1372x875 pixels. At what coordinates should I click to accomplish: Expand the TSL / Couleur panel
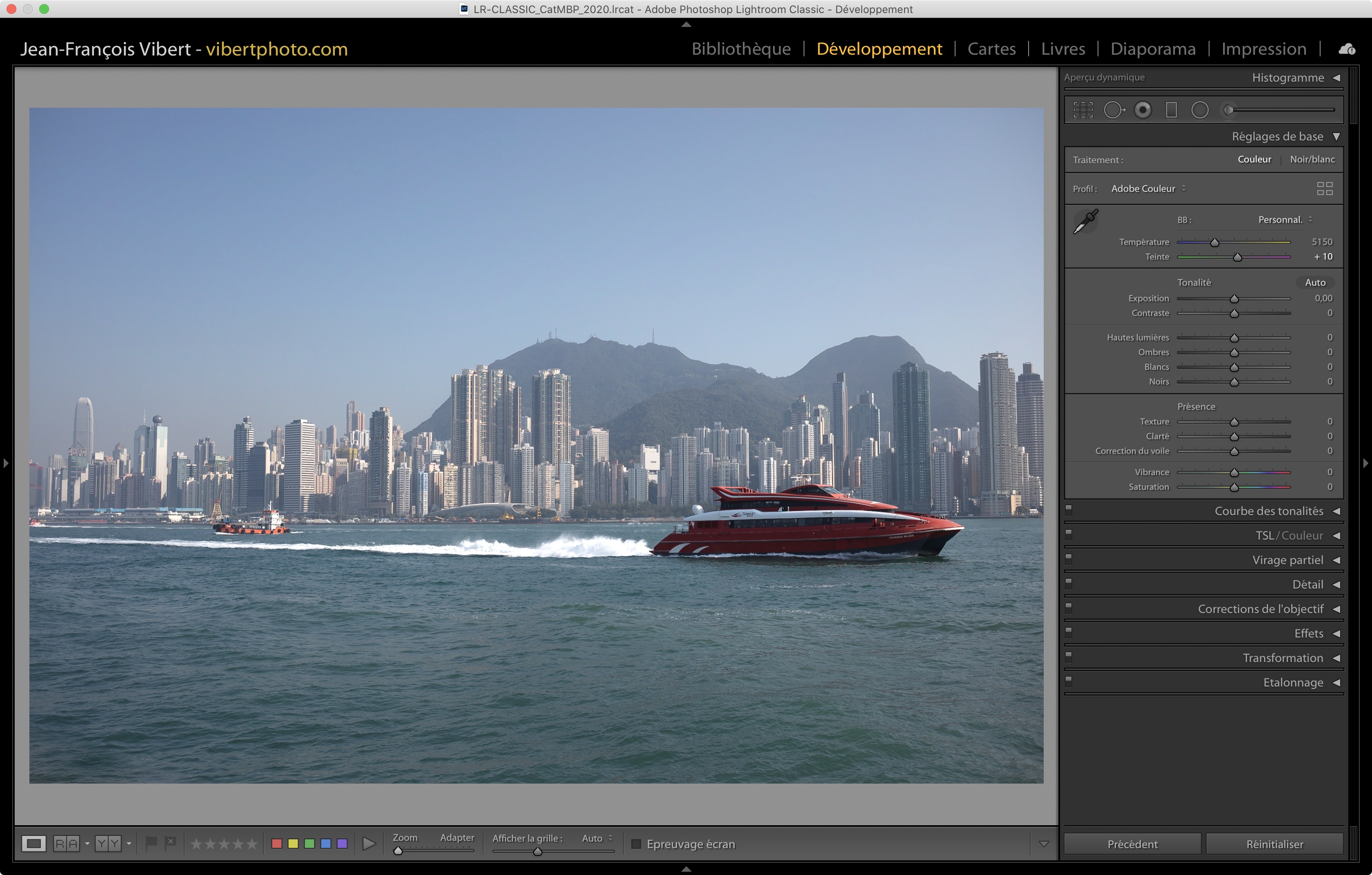[x=1289, y=536]
